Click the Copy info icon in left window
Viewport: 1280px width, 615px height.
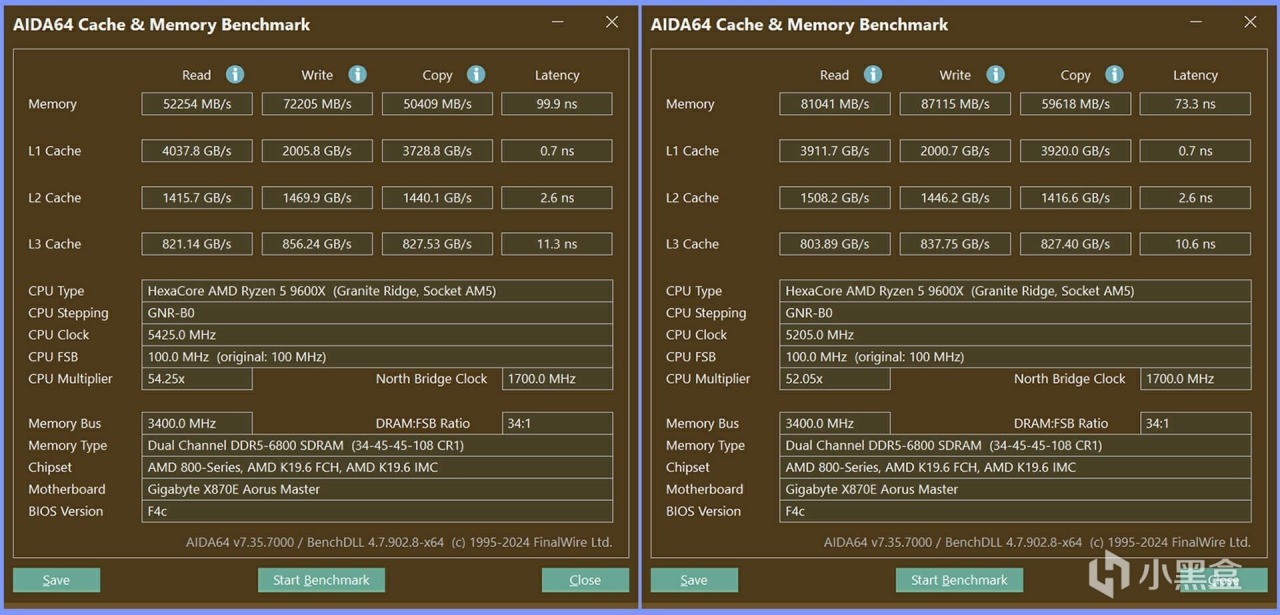pyautogui.click(x=476, y=74)
